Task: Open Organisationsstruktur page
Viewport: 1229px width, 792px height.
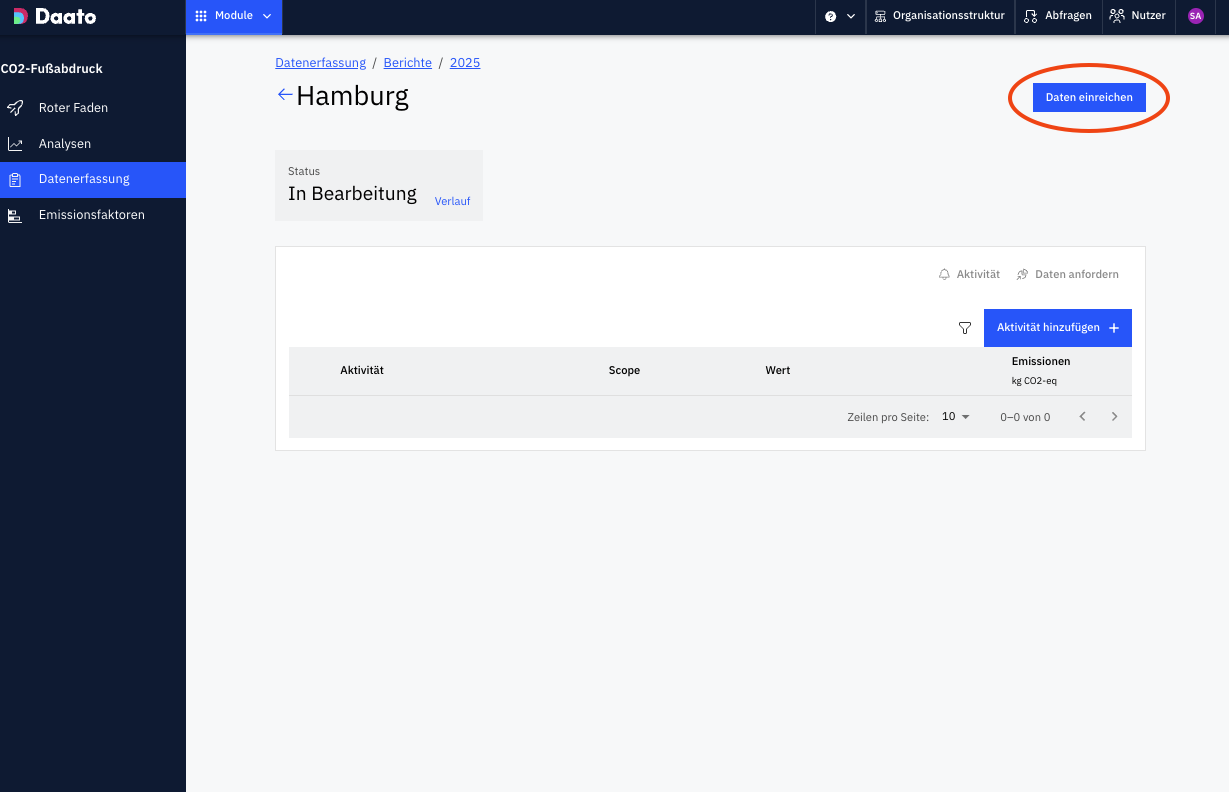Action: click(939, 16)
